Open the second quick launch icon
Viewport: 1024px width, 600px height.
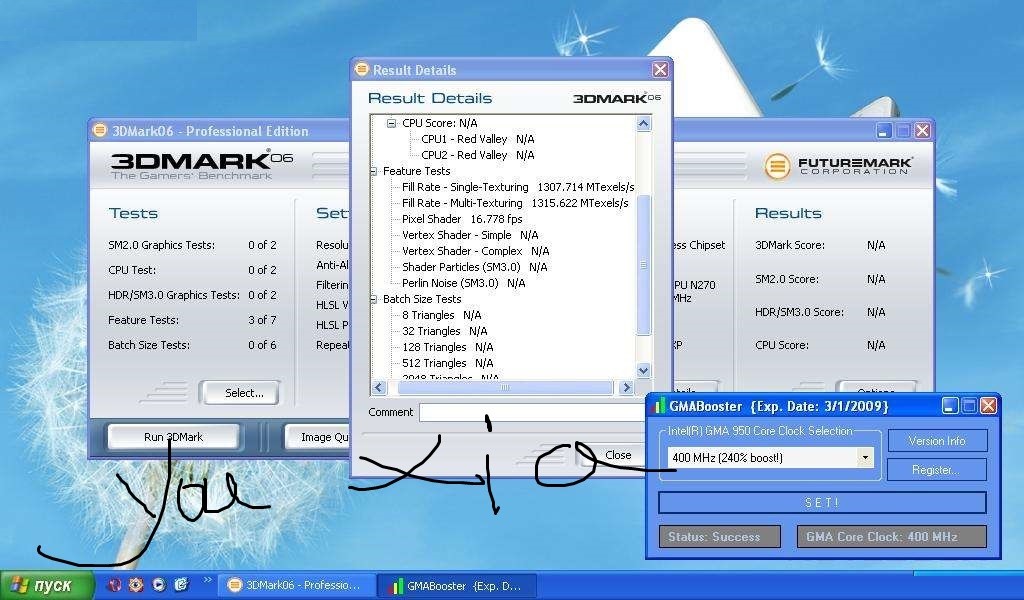pyautogui.click(x=136, y=585)
